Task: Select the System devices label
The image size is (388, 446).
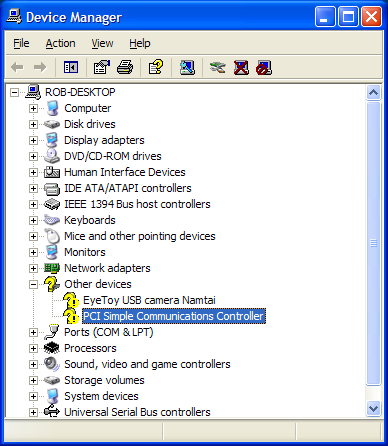Action: point(101,396)
